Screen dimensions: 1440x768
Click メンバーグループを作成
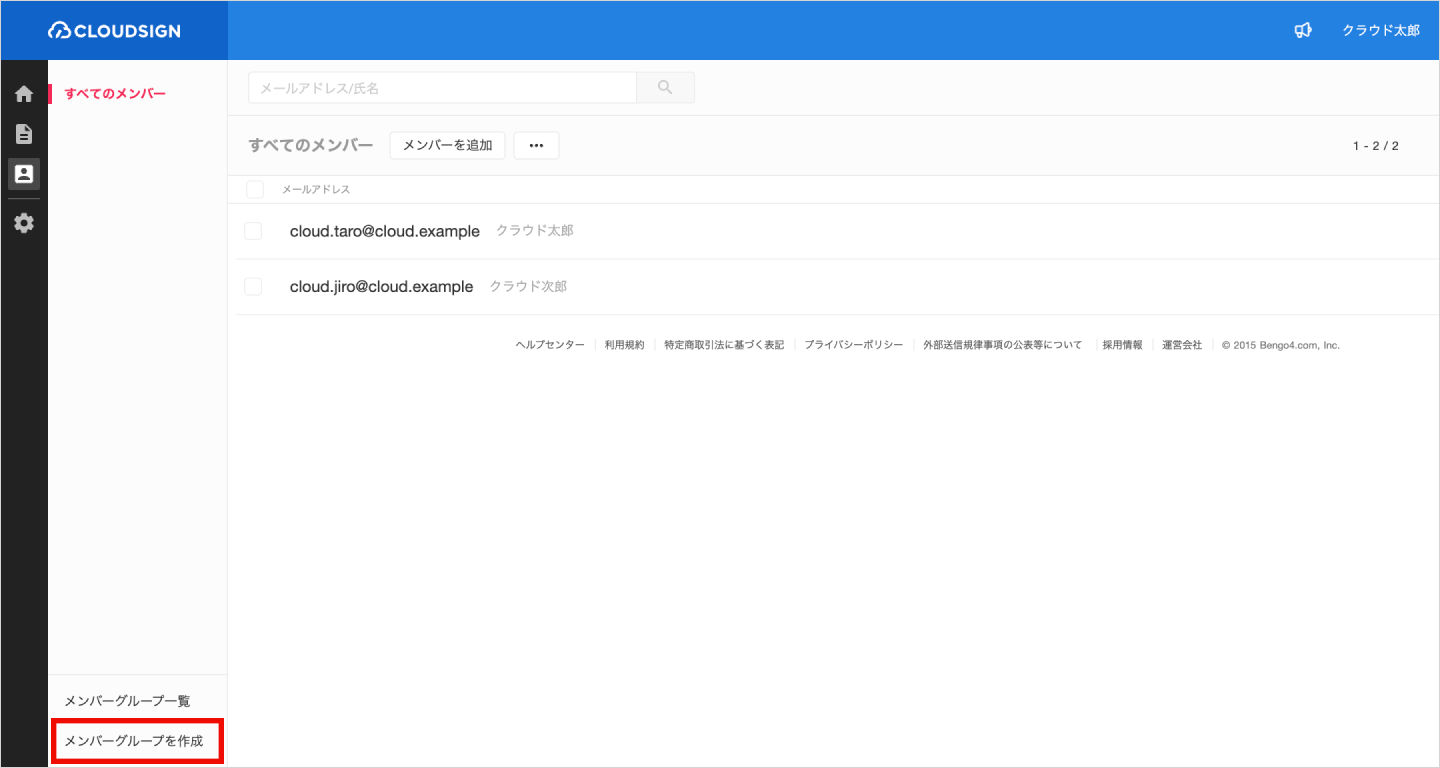pos(134,741)
